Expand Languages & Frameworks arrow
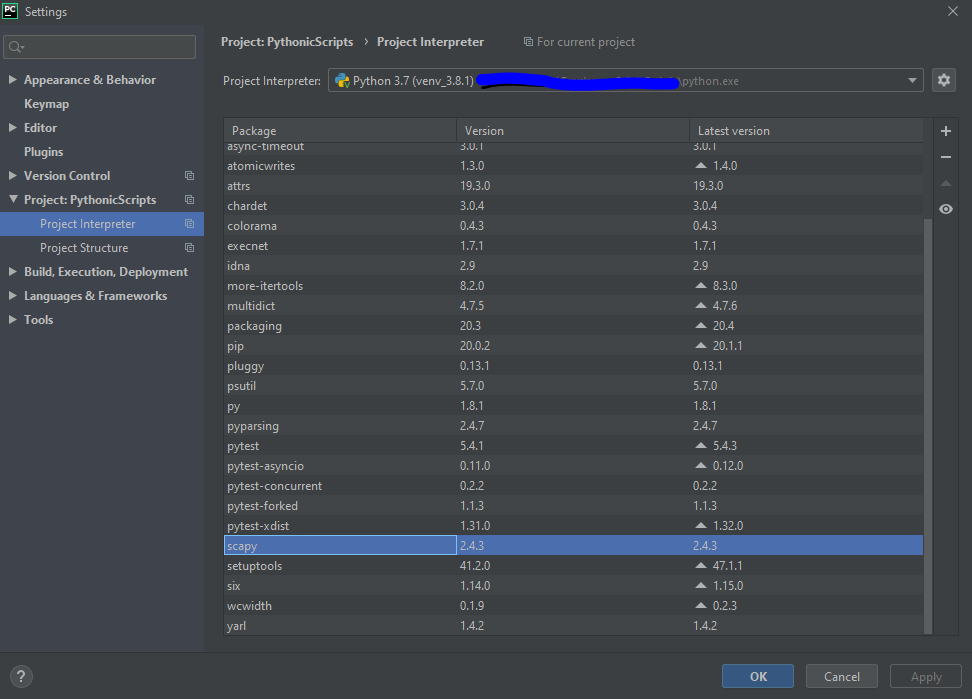Screen dimensions: 972x699 coord(12,296)
